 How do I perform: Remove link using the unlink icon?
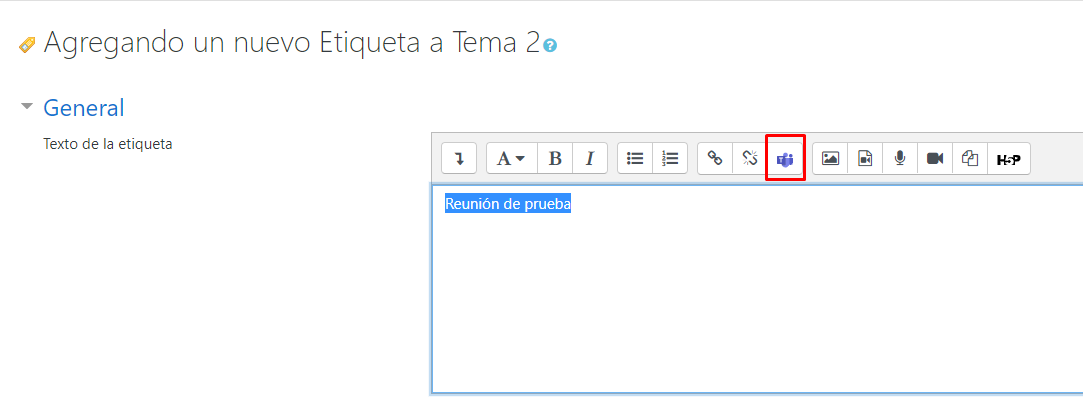749,158
